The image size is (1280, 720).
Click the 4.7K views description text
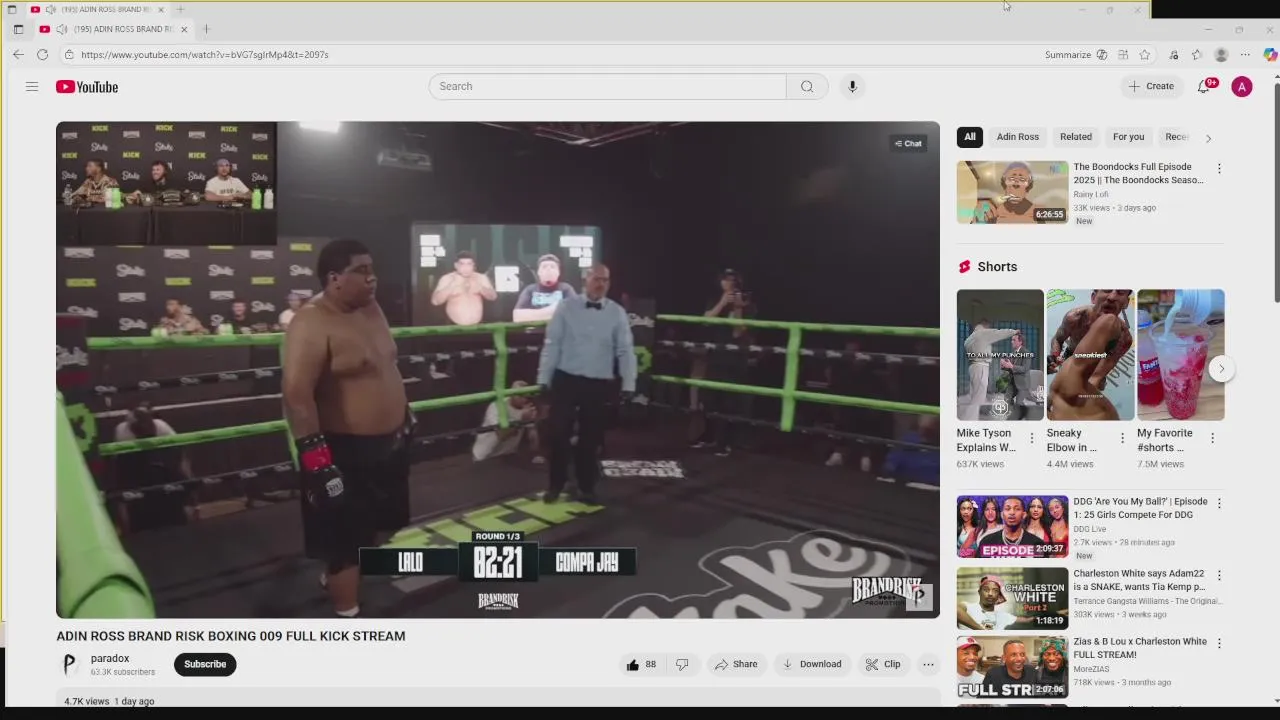pos(109,701)
